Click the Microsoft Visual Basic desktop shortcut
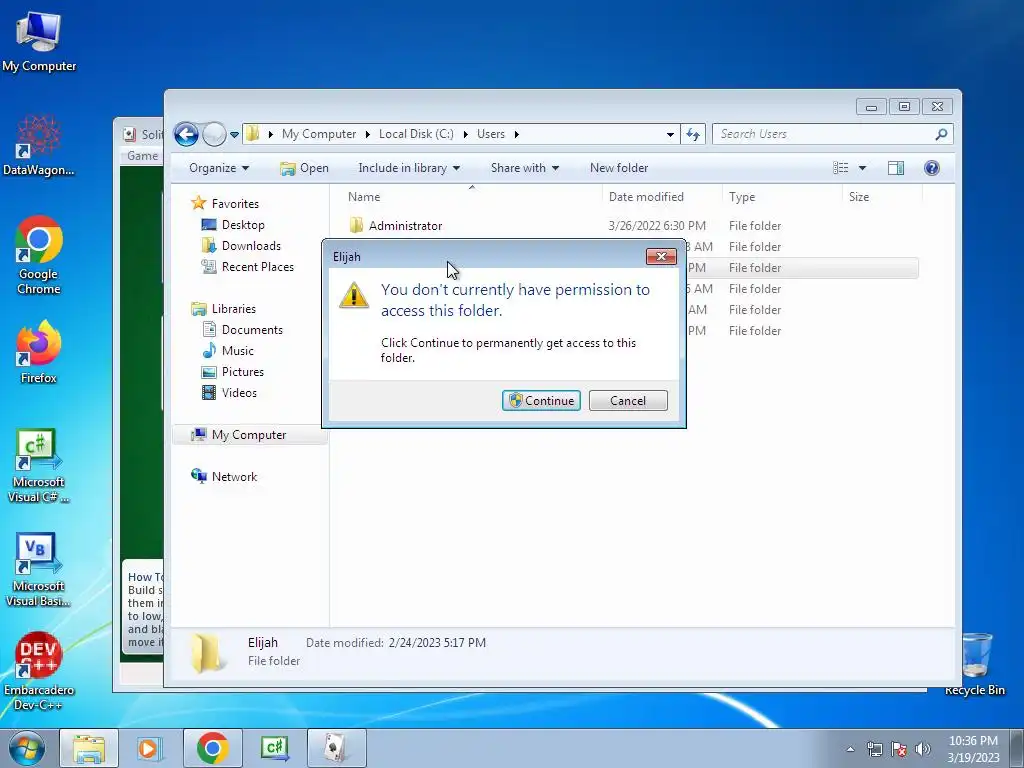1024x768 pixels. click(x=39, y=570)
